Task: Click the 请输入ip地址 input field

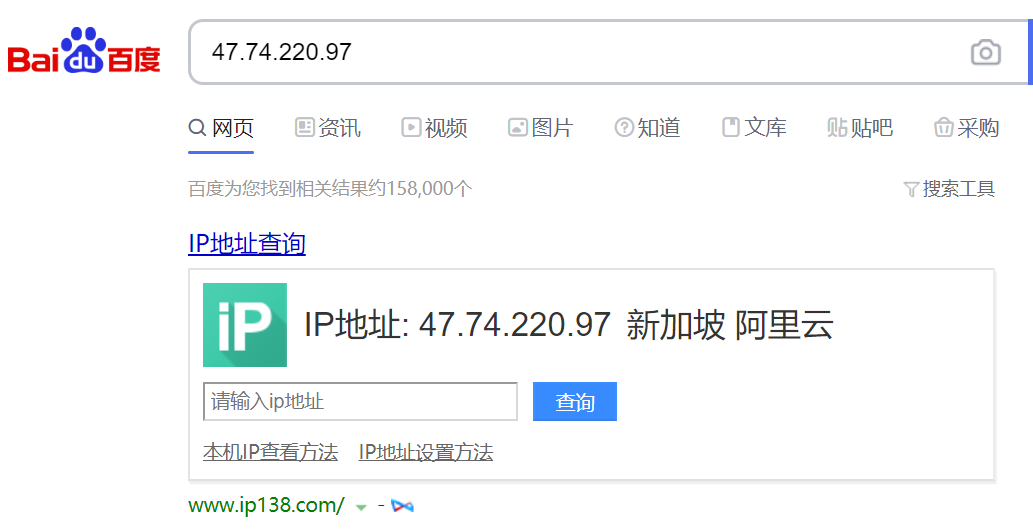Action: pyautogui.click(x=360, y=401)
